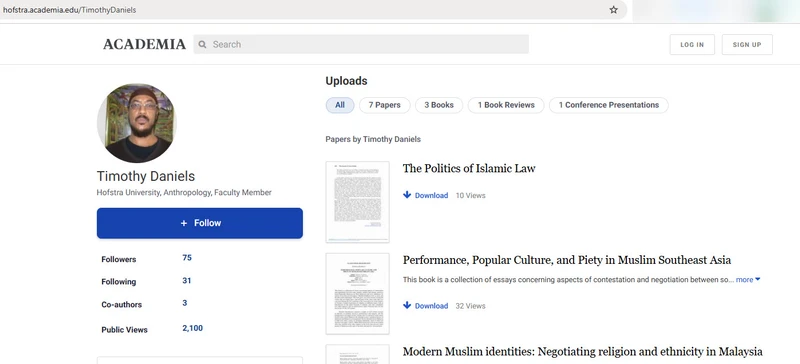The image size is (800, 364).
Task: Click the Public Views label
Action: click(x=124, y=330)
